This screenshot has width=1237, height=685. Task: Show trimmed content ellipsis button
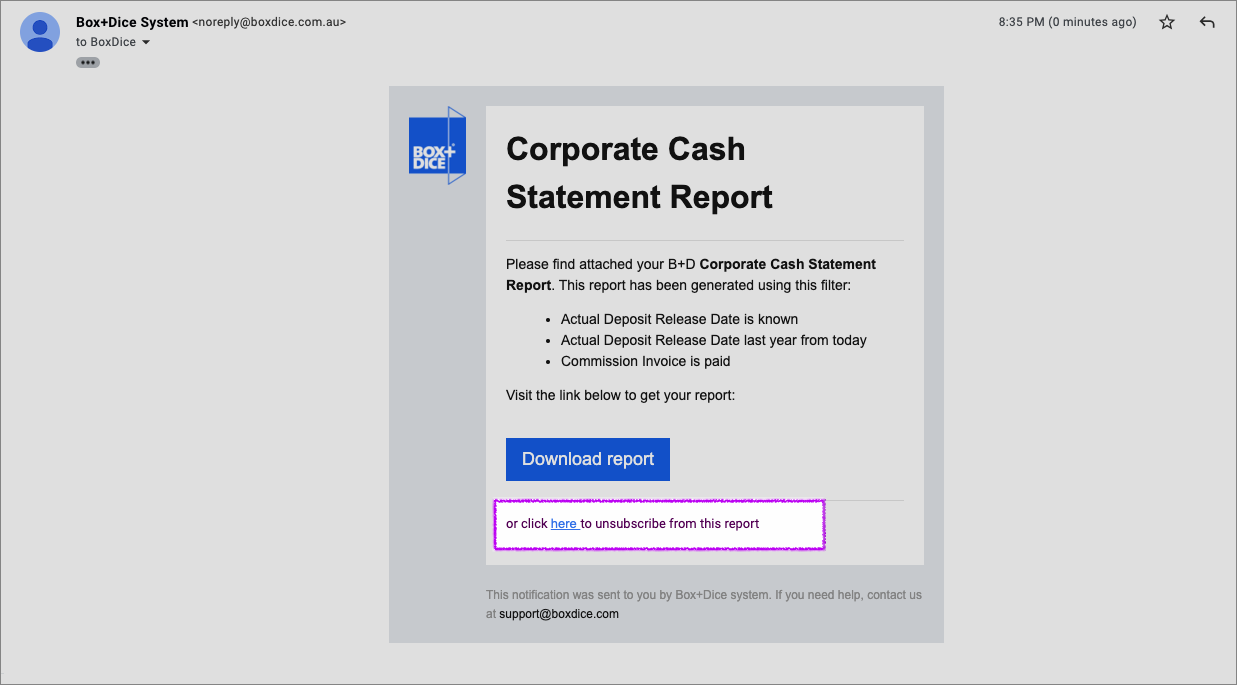click(x=88, y=62)
